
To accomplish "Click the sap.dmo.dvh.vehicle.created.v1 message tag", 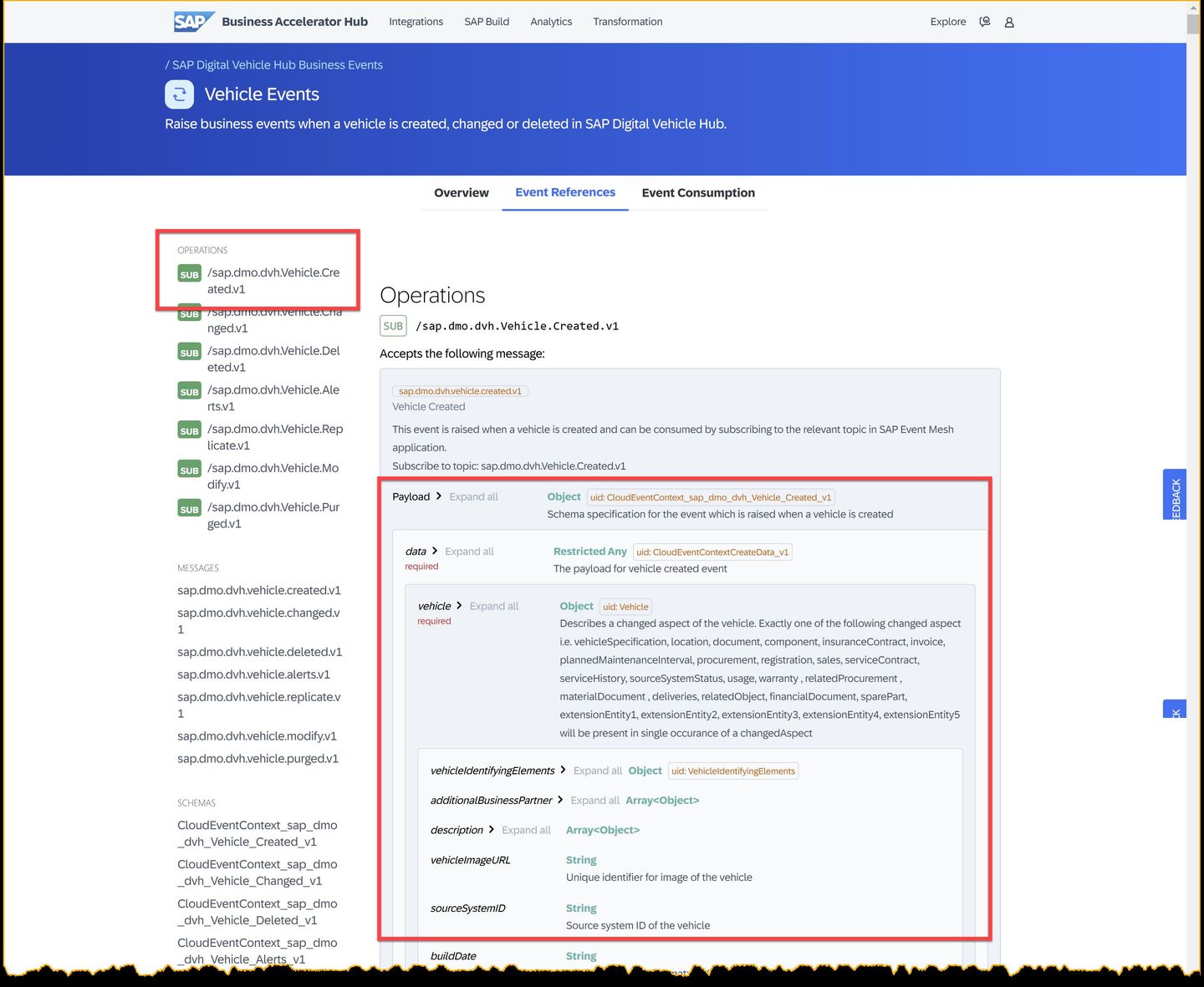I will coord(460,391).
